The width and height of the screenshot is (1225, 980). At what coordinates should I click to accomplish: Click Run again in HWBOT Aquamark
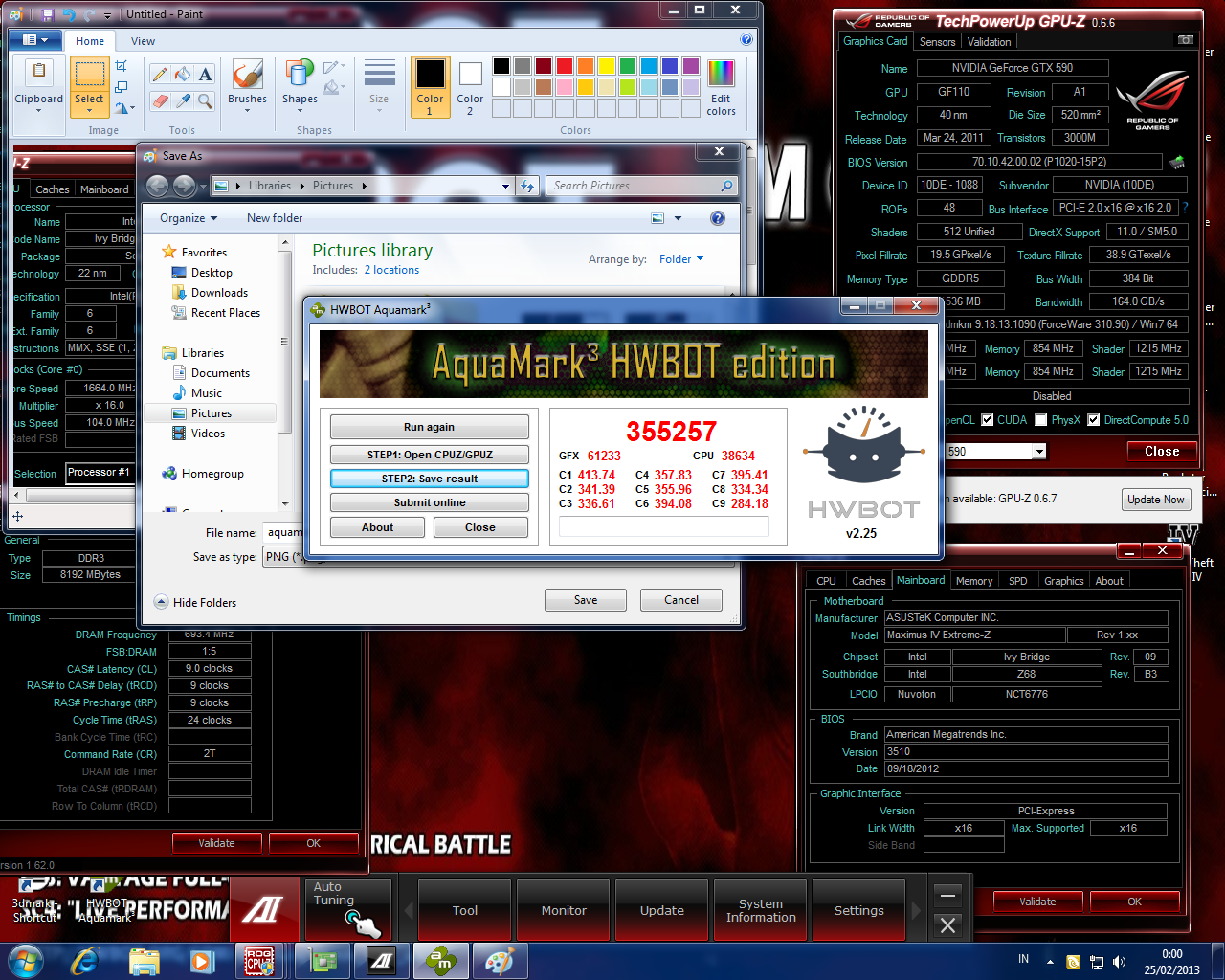click(x=429, y=427)
